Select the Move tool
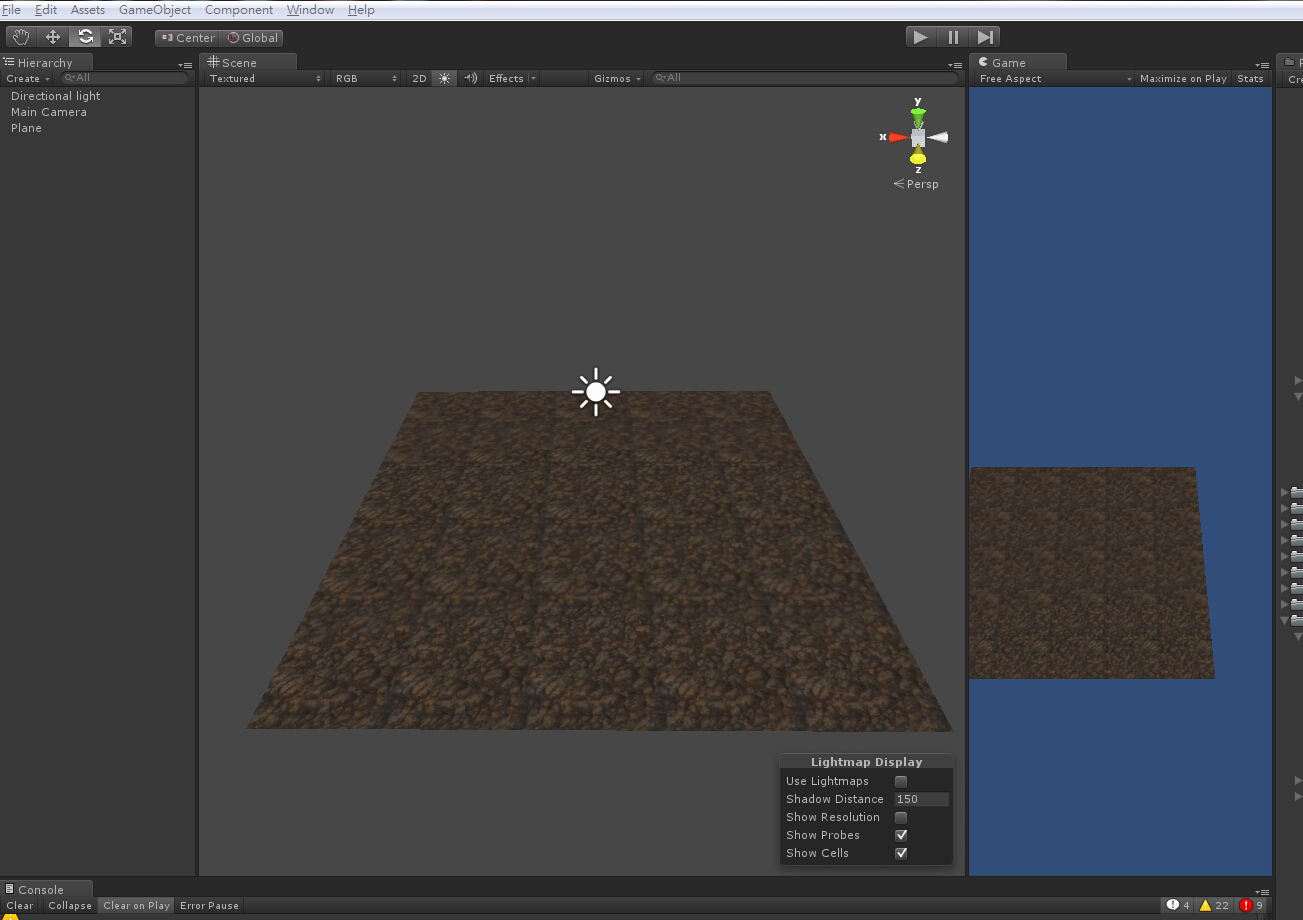Viewport: 1303px width, 920px height. pos(53,37)
